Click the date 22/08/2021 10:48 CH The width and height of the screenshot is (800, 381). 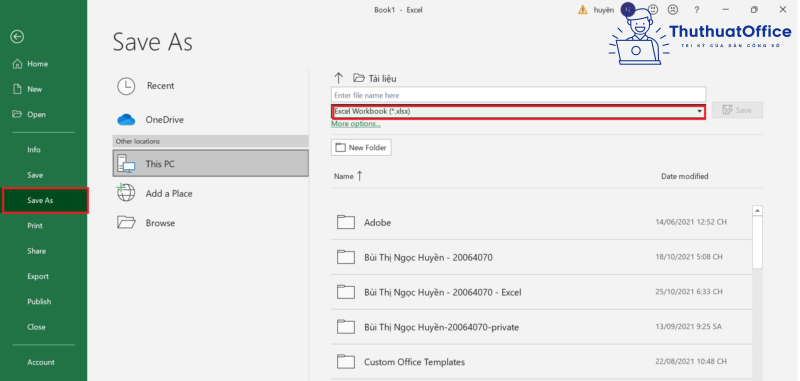click(x=691, y=362)
